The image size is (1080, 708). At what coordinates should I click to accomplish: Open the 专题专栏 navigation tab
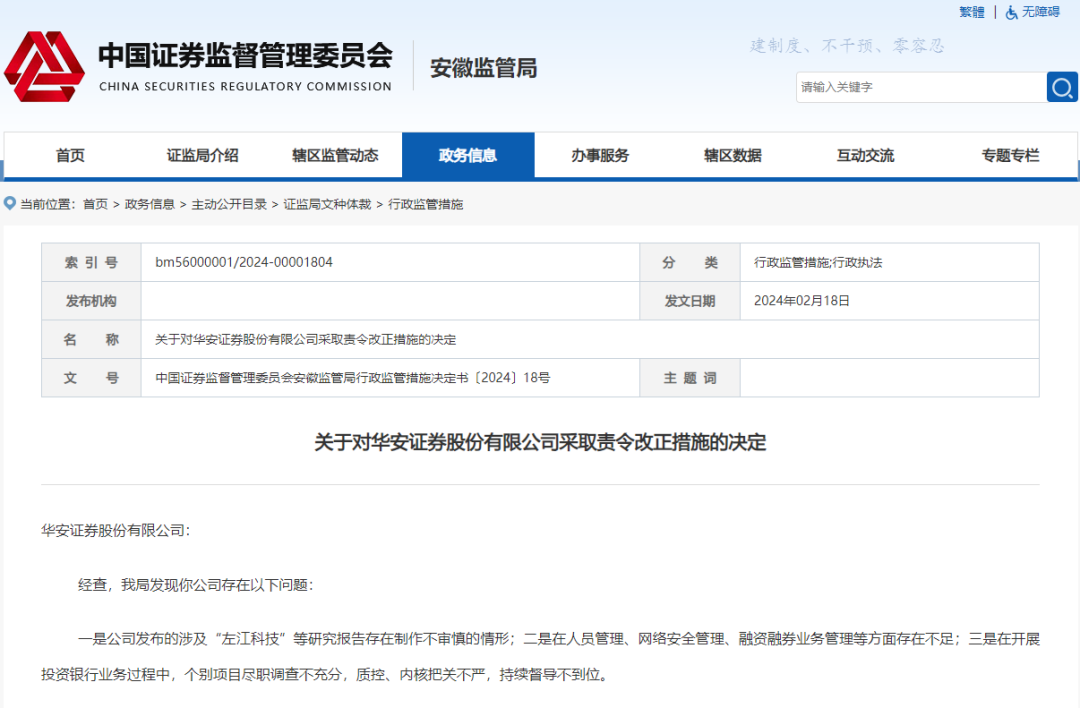tap(1010, 156)
